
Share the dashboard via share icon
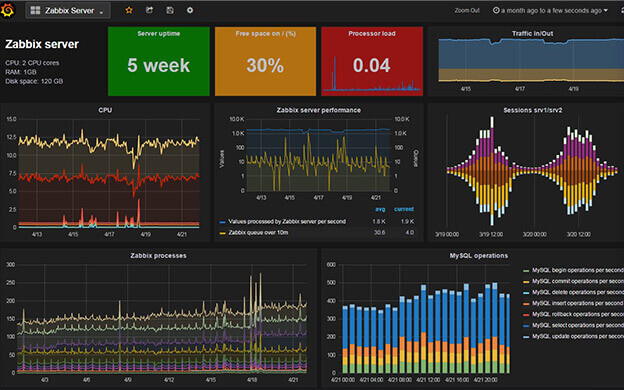149,10
